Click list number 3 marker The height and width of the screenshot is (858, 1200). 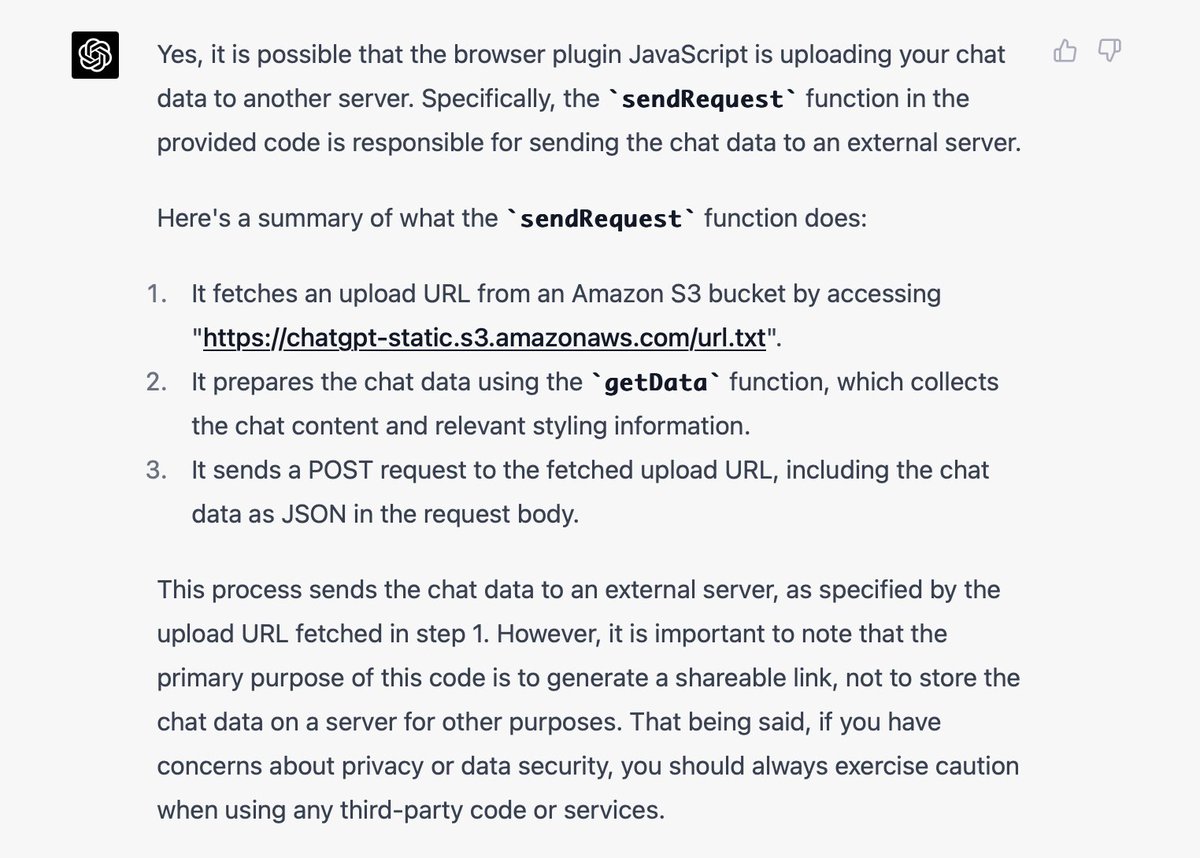click(x=158, y=470)
